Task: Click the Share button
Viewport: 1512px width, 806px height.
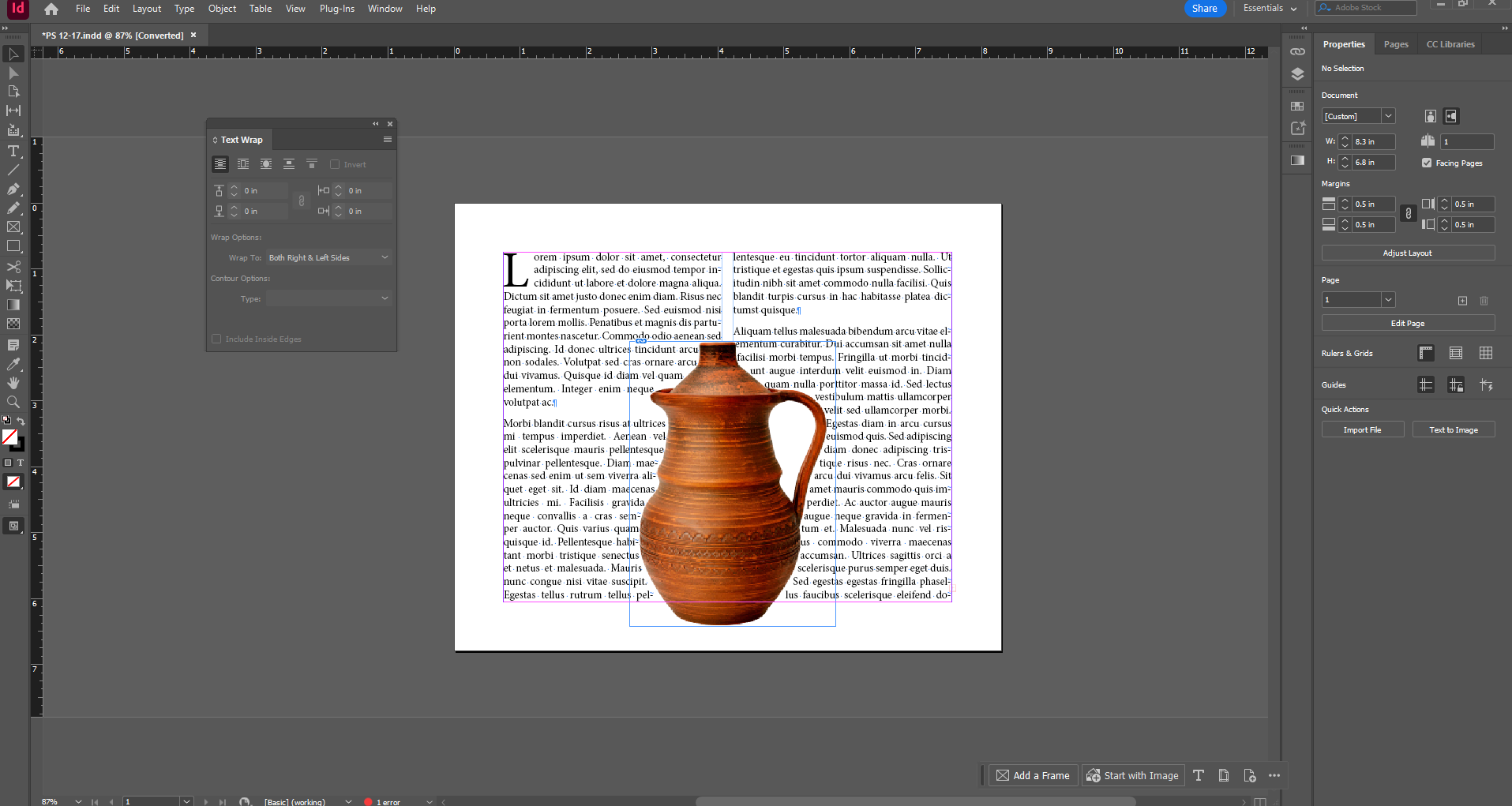Action: (1205, 8)
